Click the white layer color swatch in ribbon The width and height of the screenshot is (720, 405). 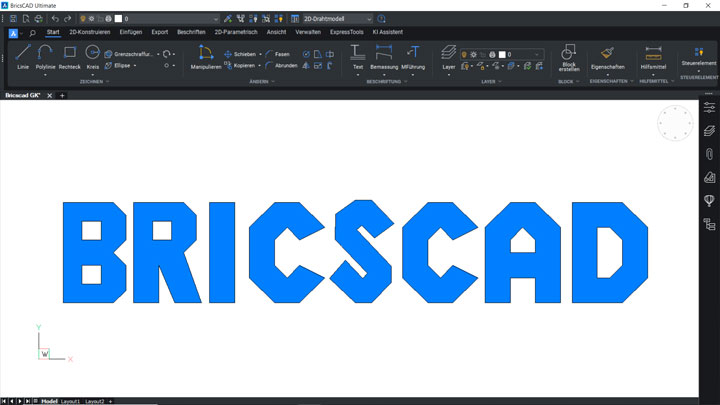click(502, 55)
